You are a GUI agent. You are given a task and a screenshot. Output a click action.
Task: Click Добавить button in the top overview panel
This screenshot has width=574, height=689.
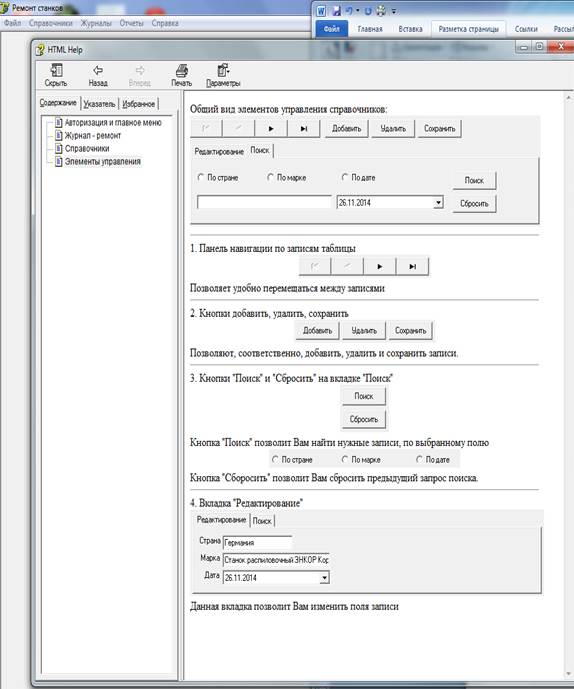[x=346, y=129]
